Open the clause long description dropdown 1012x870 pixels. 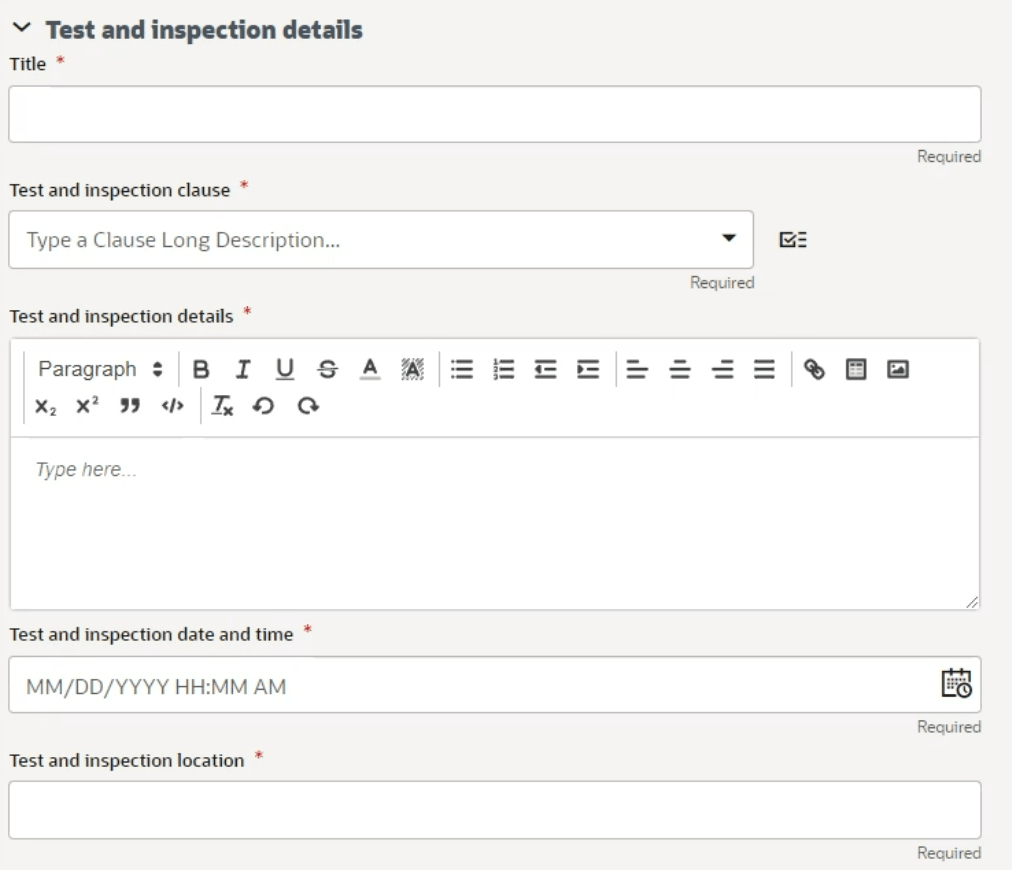[729, 239]
